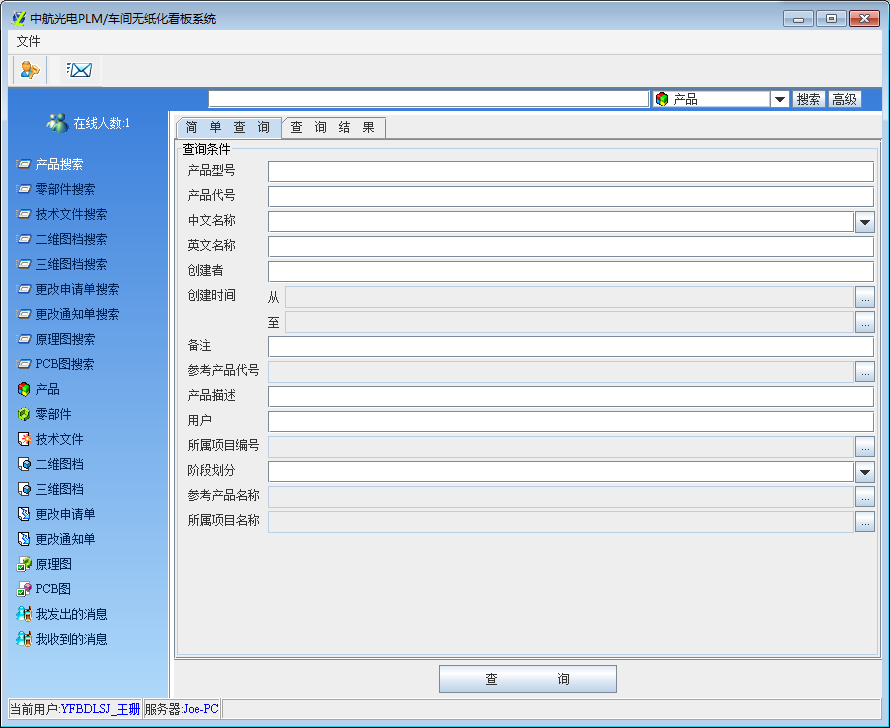Open 原理图搜索 in the sidebar

tap(56, 339)
